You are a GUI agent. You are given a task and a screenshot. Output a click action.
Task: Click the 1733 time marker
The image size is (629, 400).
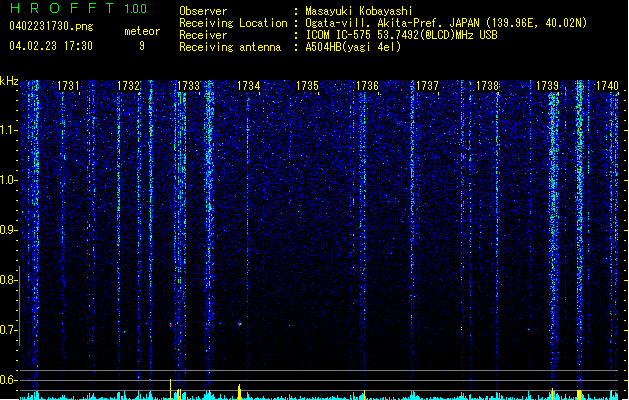pos(188,86)
